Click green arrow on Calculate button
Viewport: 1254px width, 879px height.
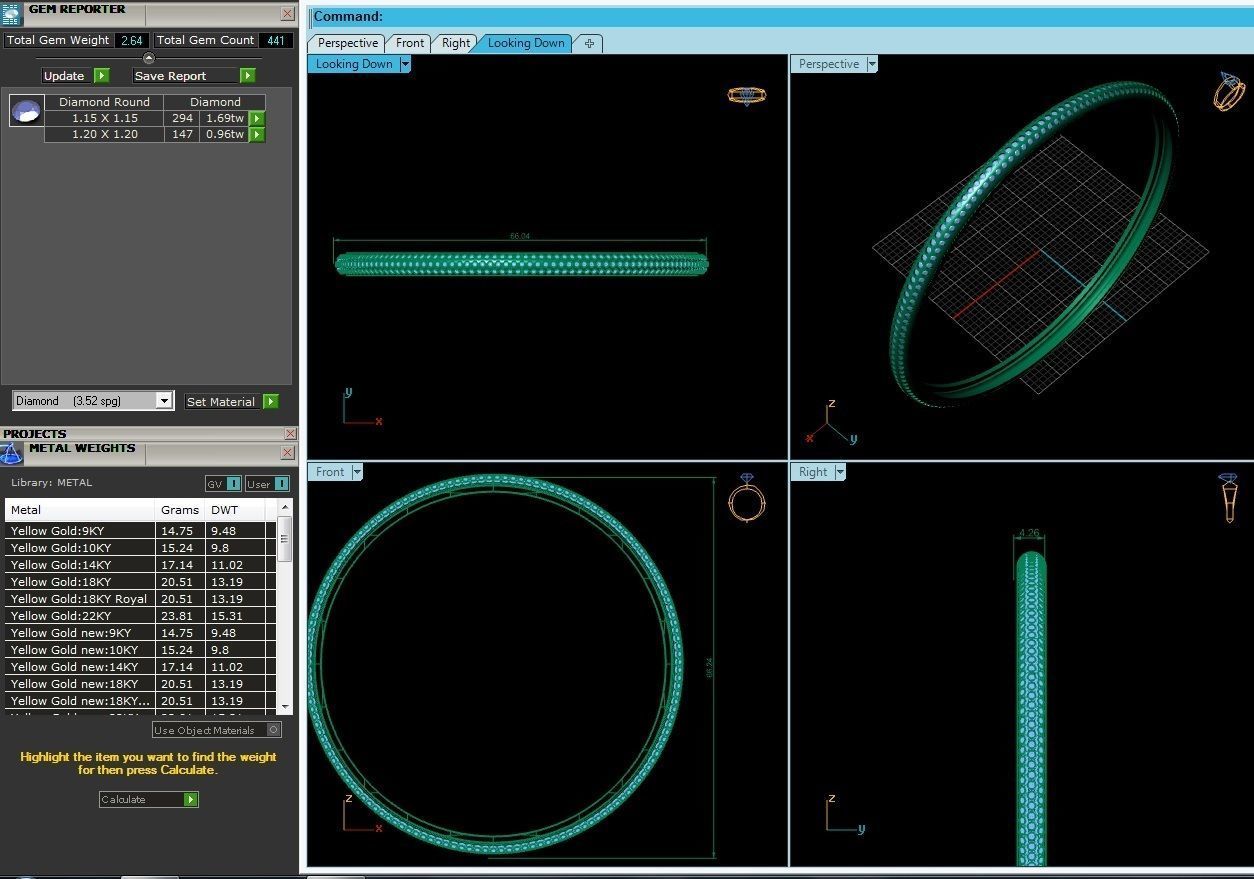pos(191,800)
